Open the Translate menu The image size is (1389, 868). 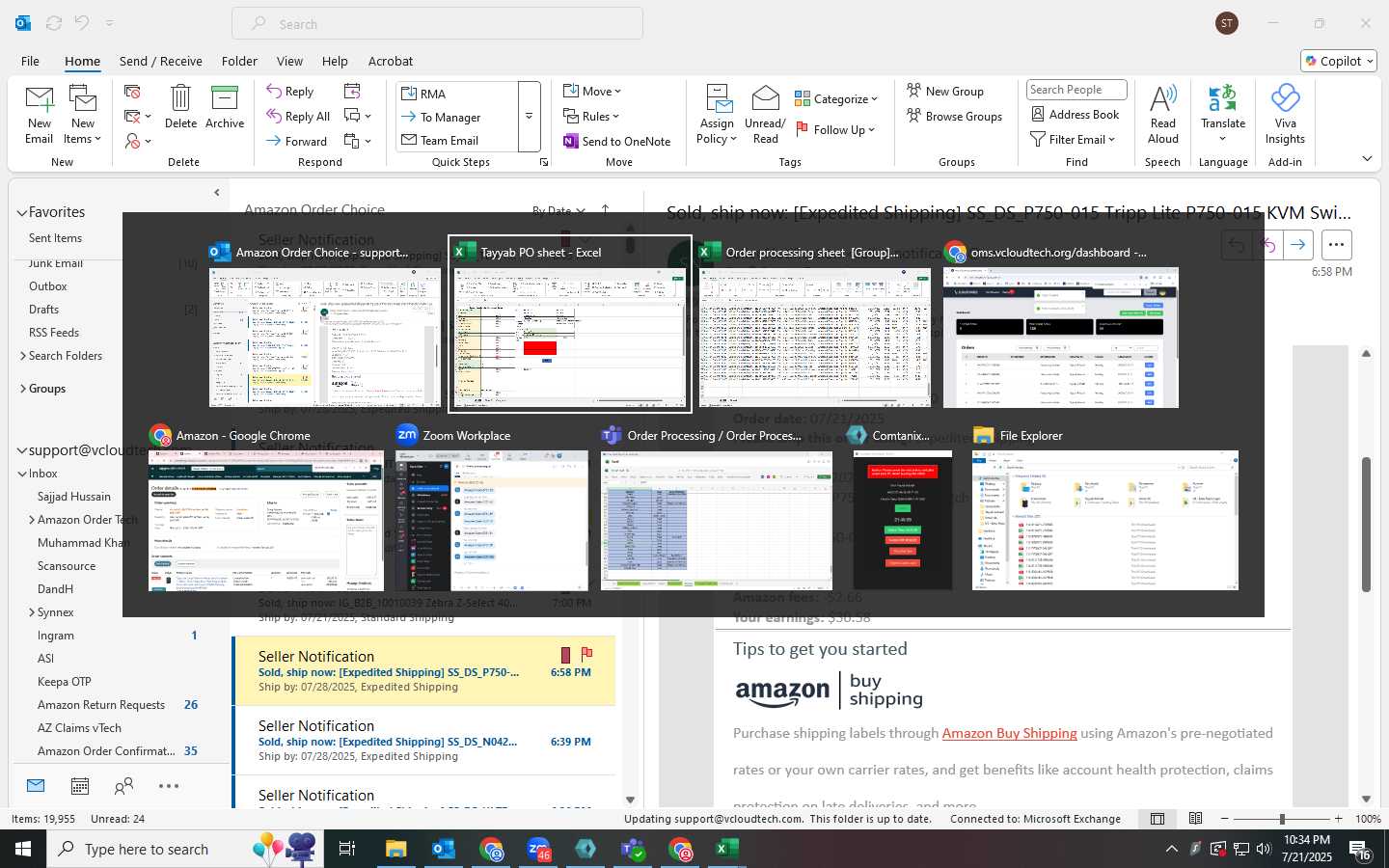pos(1223,114)
